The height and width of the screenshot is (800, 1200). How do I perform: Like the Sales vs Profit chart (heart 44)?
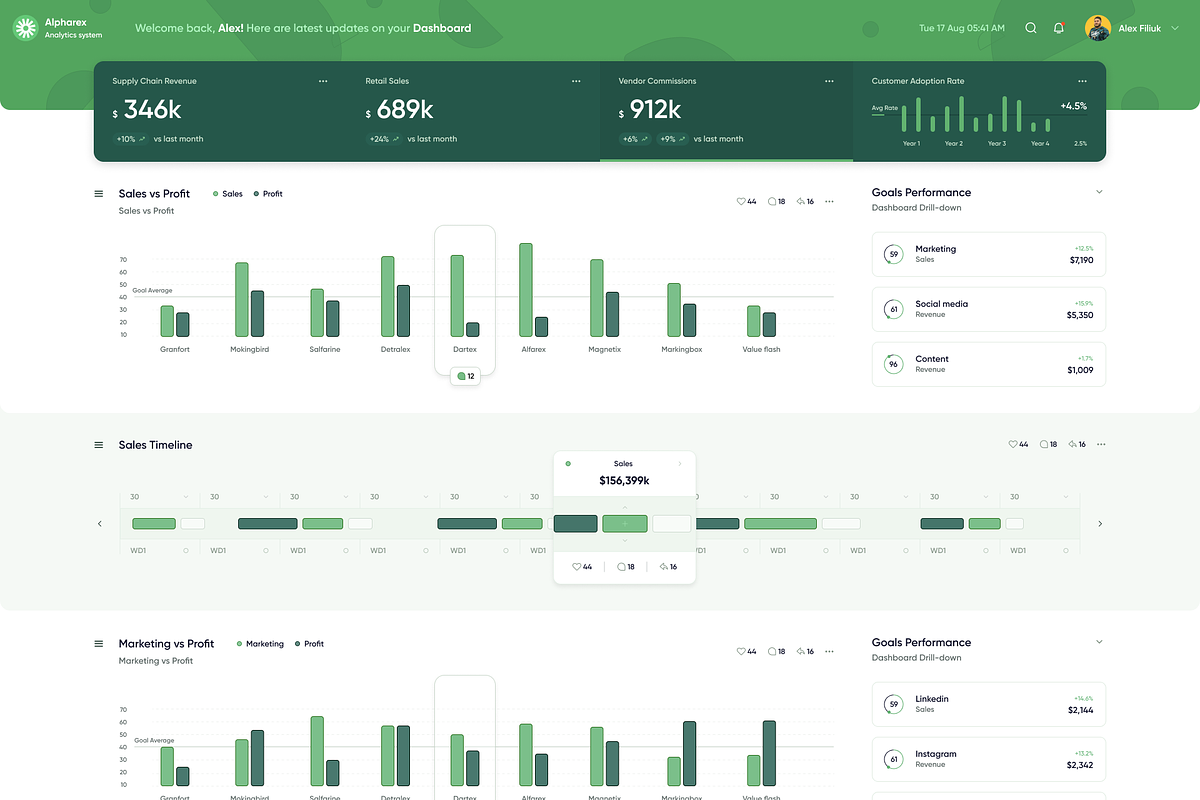pos(746,201)
